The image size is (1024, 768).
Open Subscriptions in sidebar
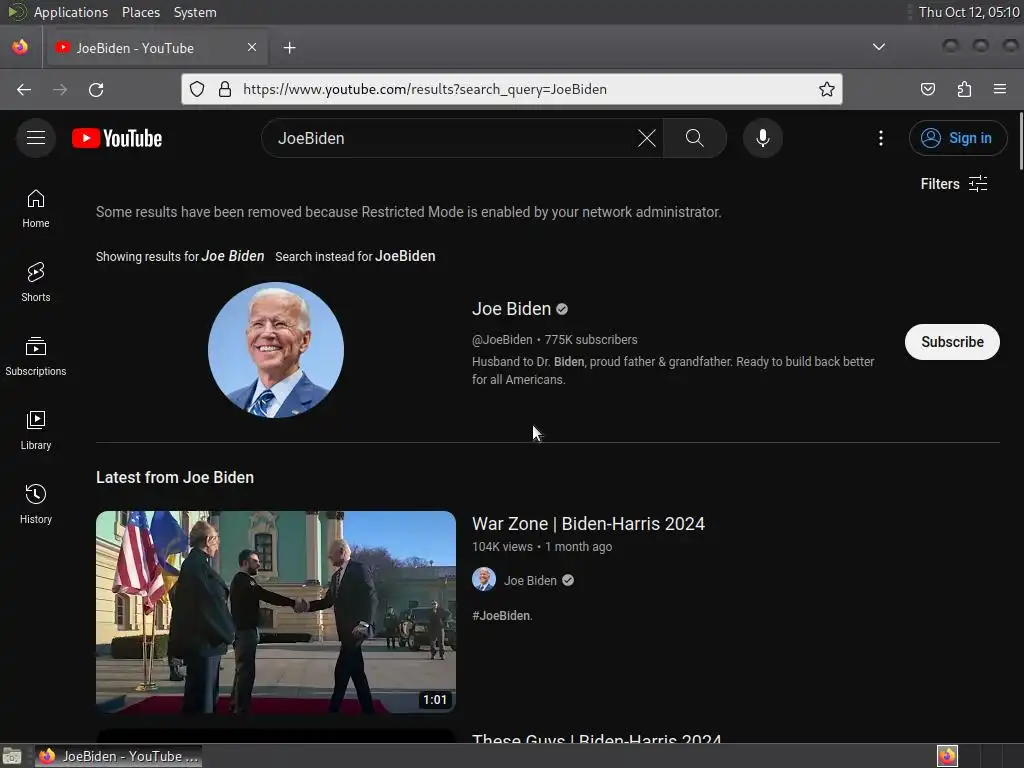click(x=36, y=357)
